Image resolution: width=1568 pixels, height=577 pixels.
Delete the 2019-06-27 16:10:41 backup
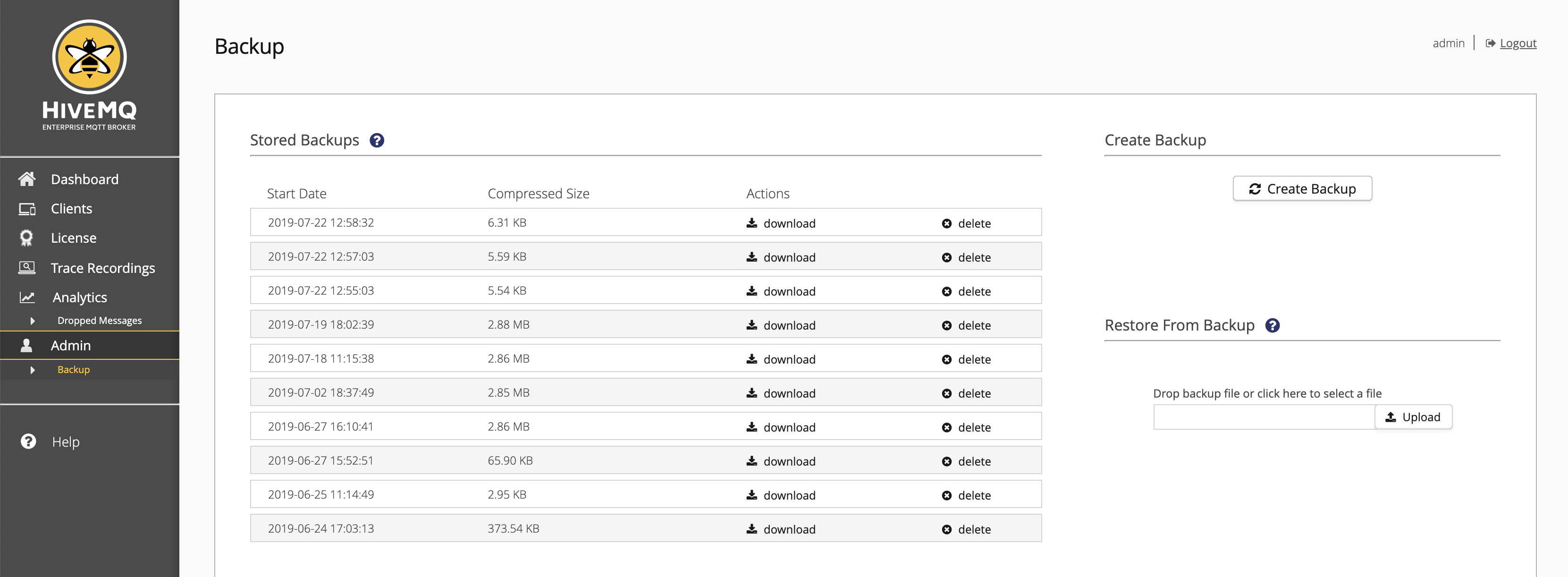coord(966,428)
